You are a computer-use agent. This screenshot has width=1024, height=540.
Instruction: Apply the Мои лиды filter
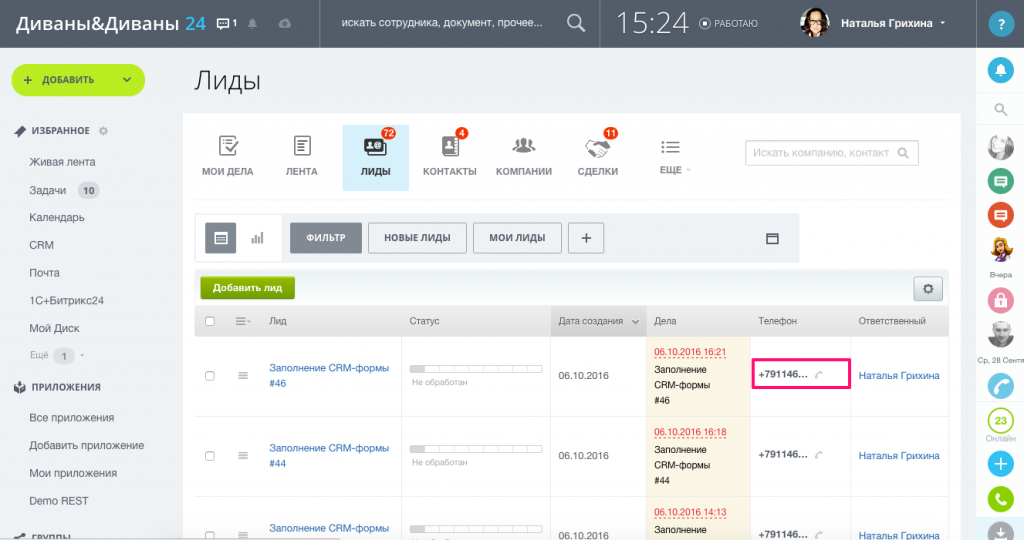[517, 238]
